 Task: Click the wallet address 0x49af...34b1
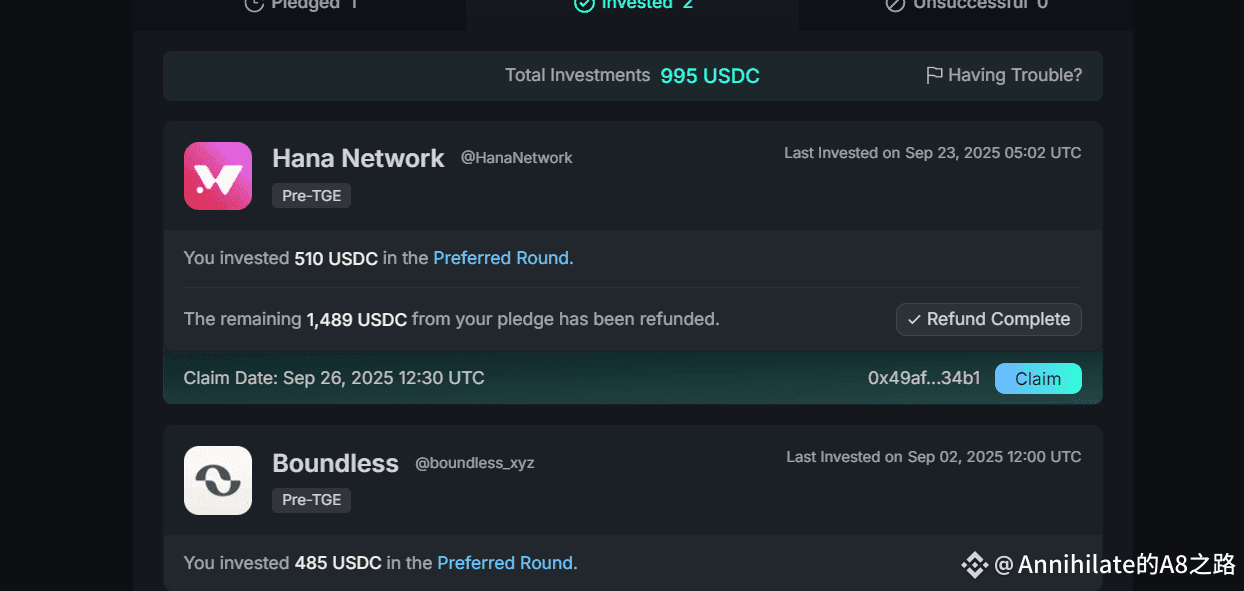point(924,379)
